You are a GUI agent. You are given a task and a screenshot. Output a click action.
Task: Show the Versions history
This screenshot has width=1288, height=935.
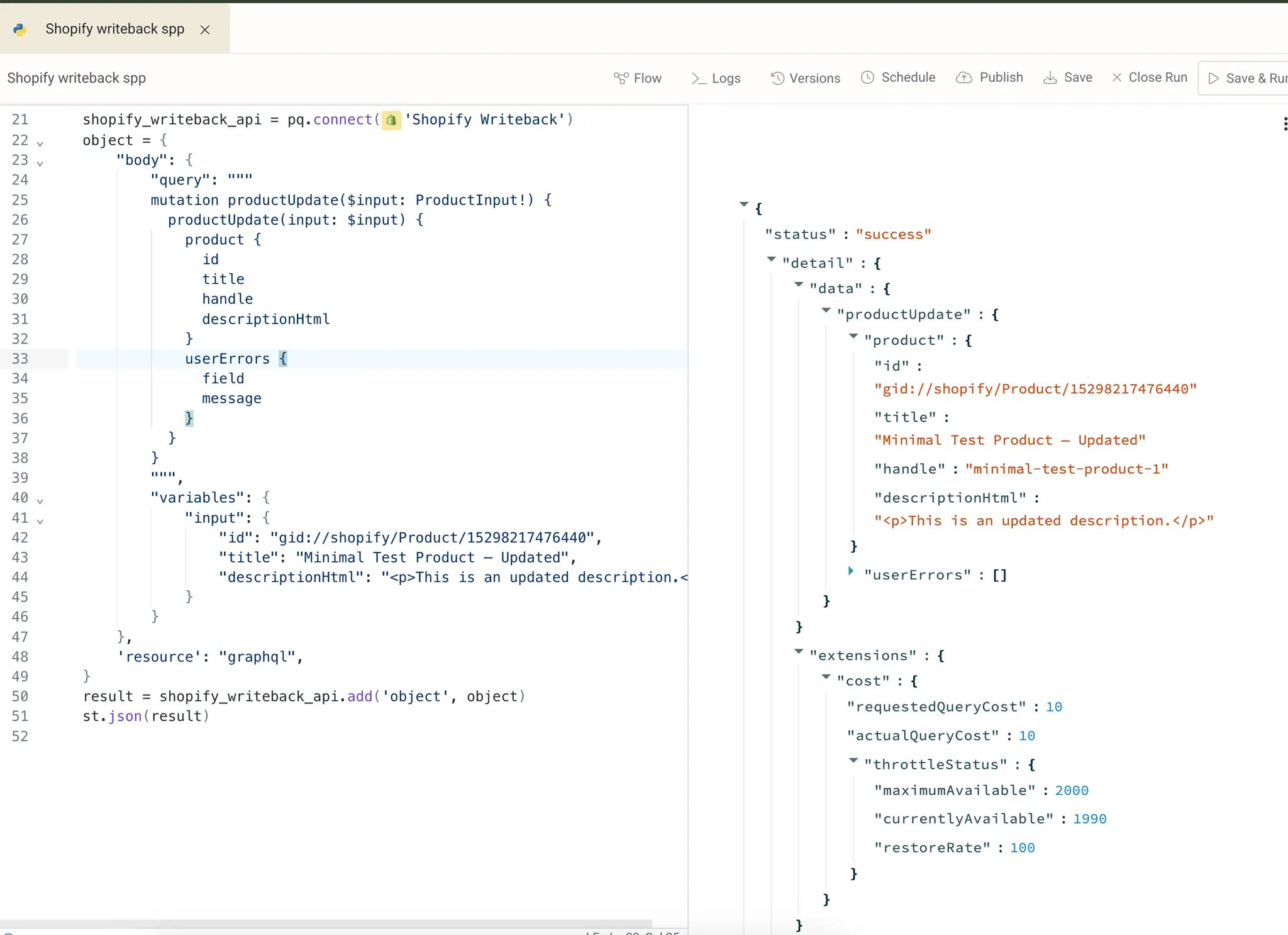coord(806,78)
